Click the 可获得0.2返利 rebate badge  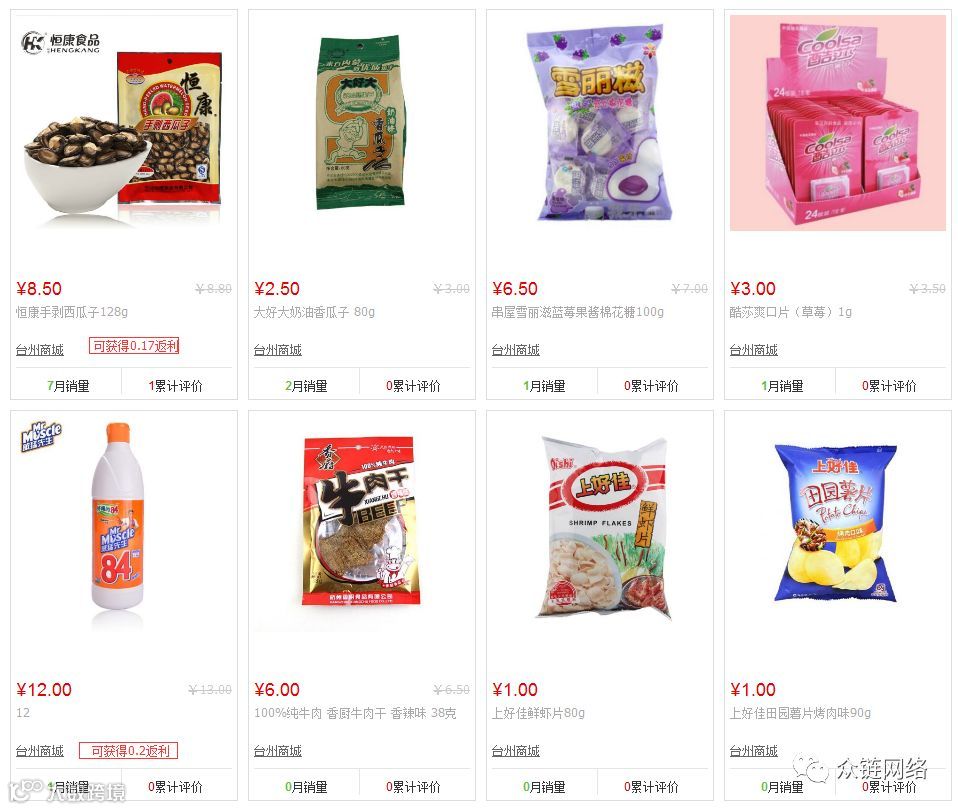tap(128, 751)
